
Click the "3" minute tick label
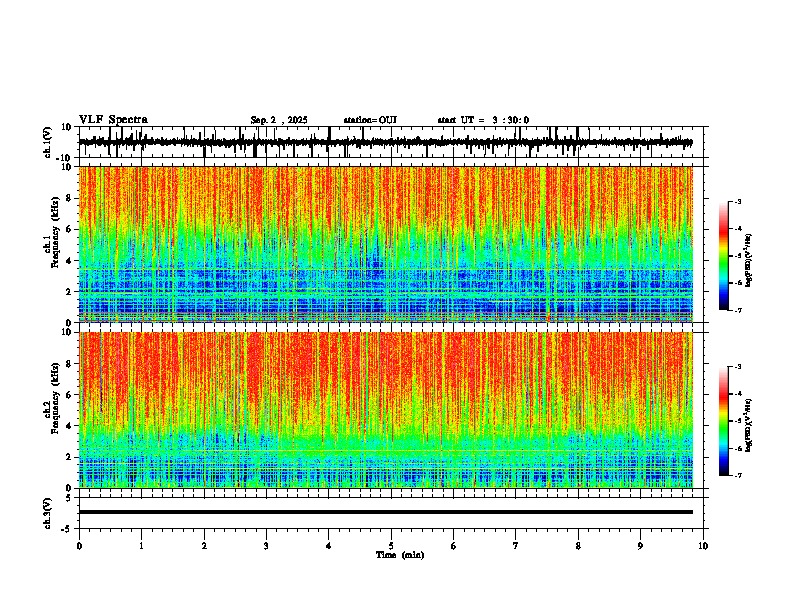pyautogui.click(x=266, y=546)
